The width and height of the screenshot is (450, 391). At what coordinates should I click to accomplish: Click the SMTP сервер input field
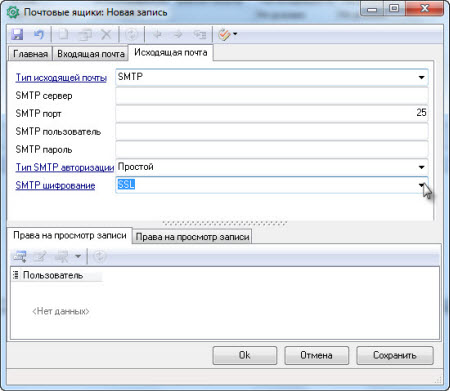pos(272,96)
